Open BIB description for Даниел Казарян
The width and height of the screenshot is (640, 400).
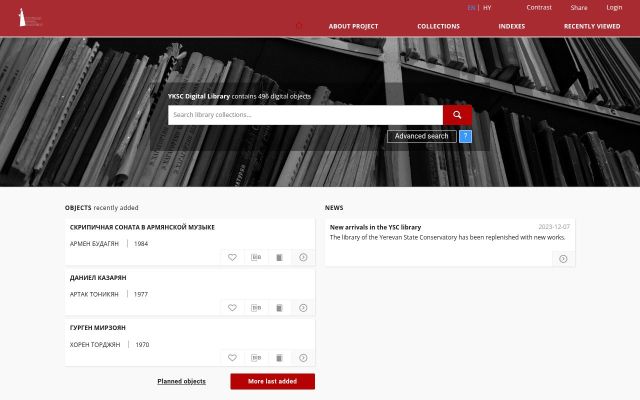click(256, 308)
